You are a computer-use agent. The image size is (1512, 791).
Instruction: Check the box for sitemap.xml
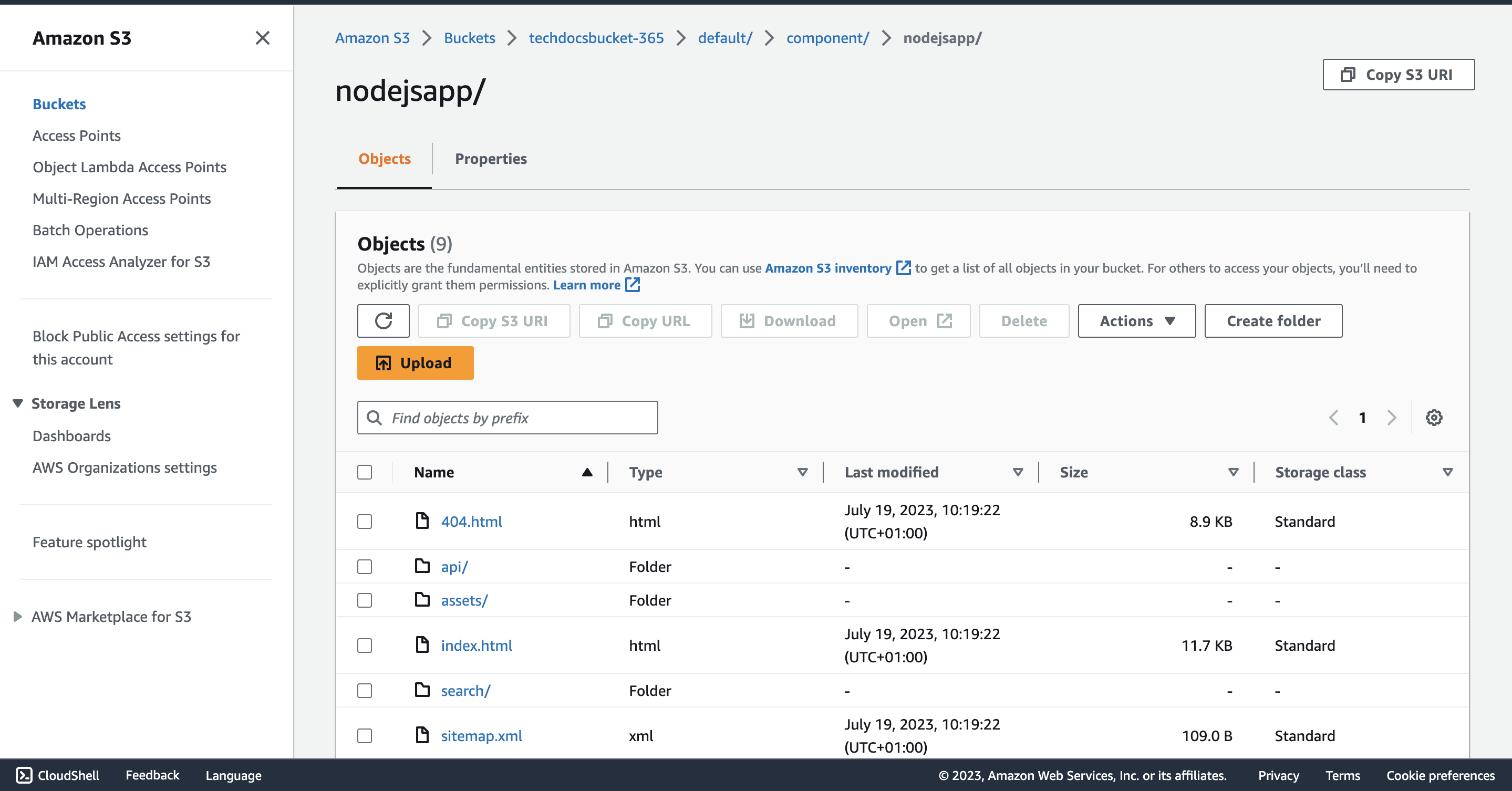pos(365,736)
